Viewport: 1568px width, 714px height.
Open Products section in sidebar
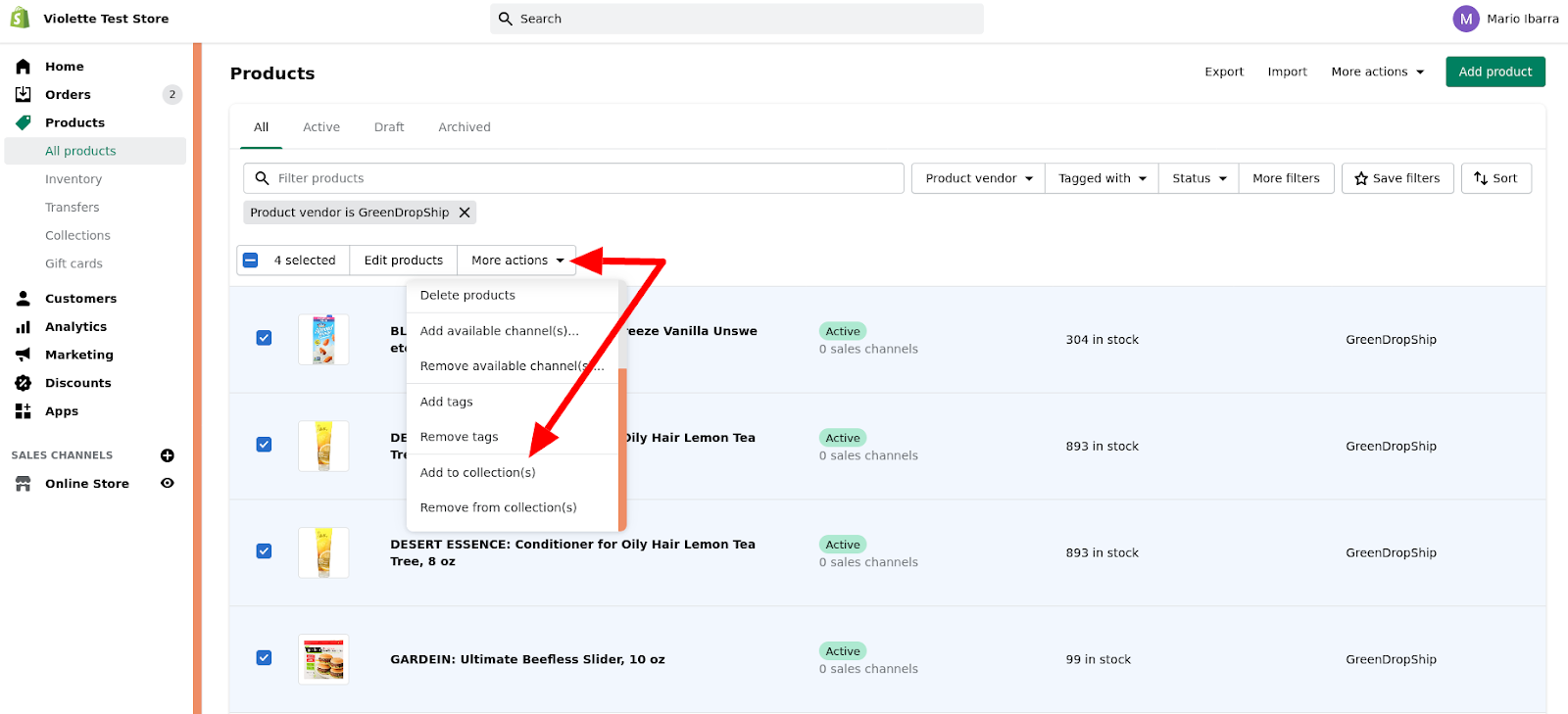coord(74,122)
